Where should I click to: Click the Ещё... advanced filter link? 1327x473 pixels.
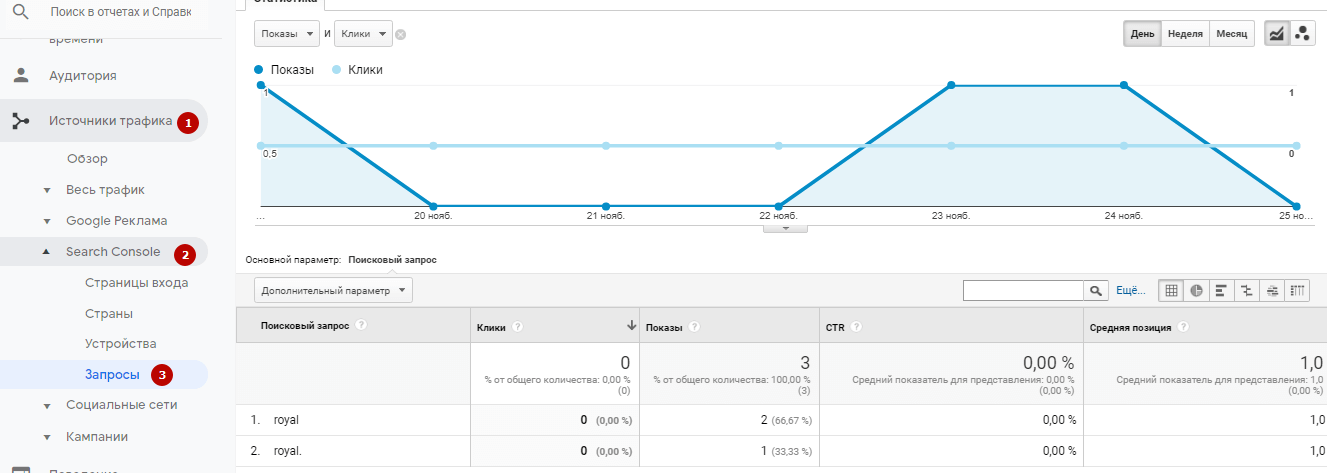pos(1131,290)
